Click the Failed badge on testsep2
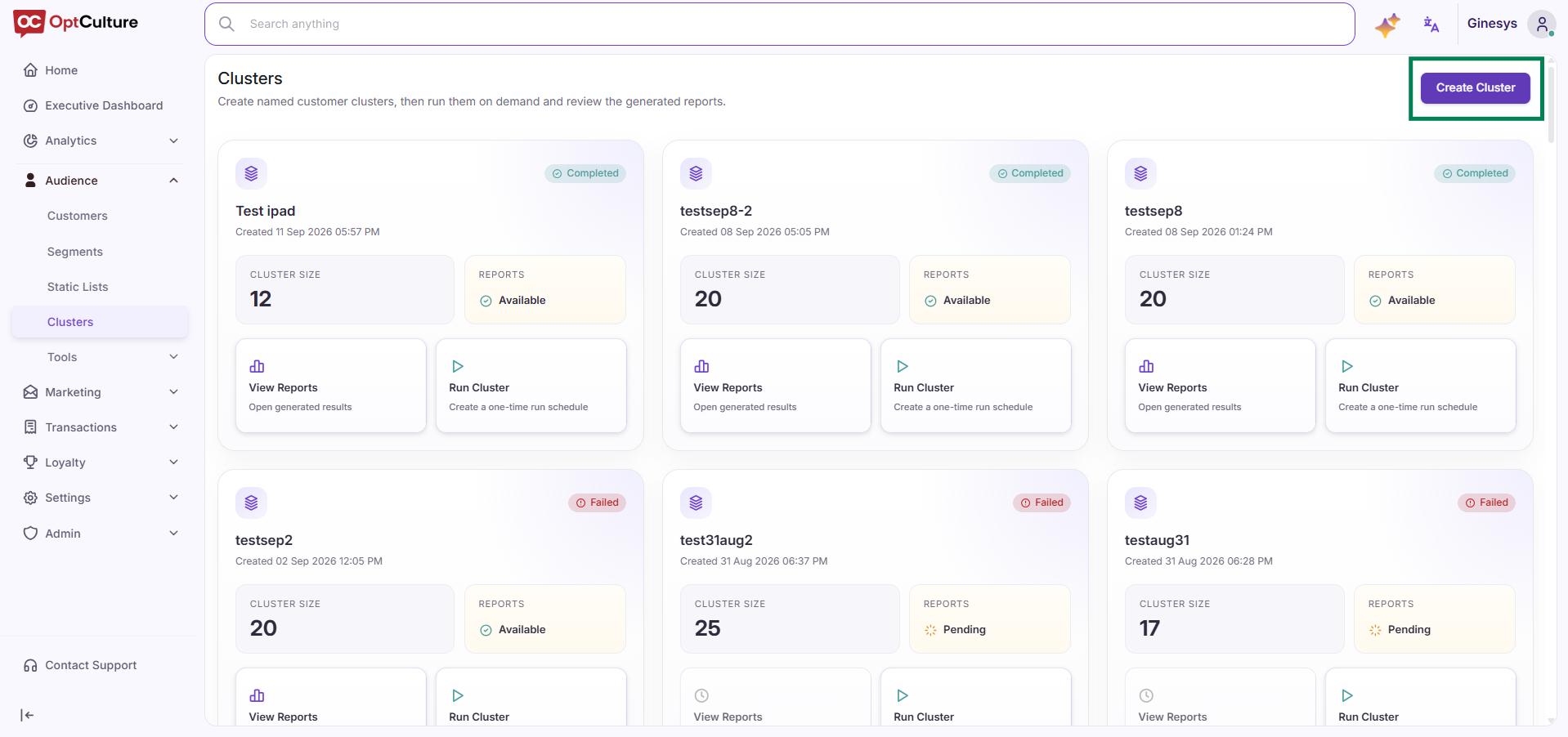This screenshot has height=737, width=1568. coord(598,502)
